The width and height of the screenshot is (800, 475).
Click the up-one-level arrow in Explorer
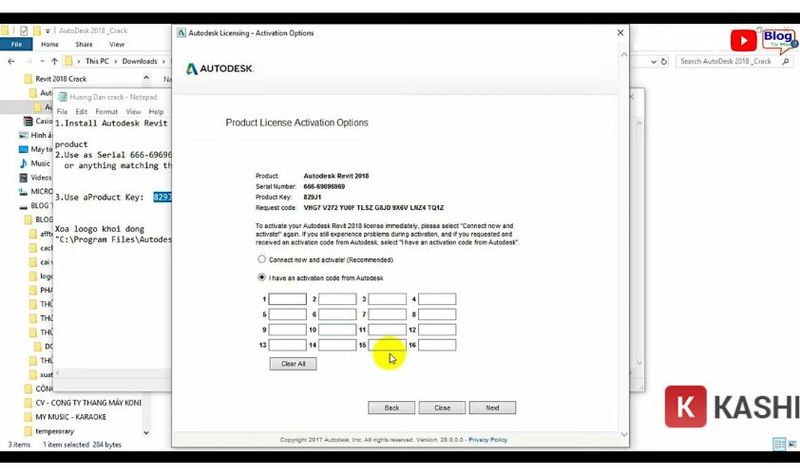(x=54, y=61)
